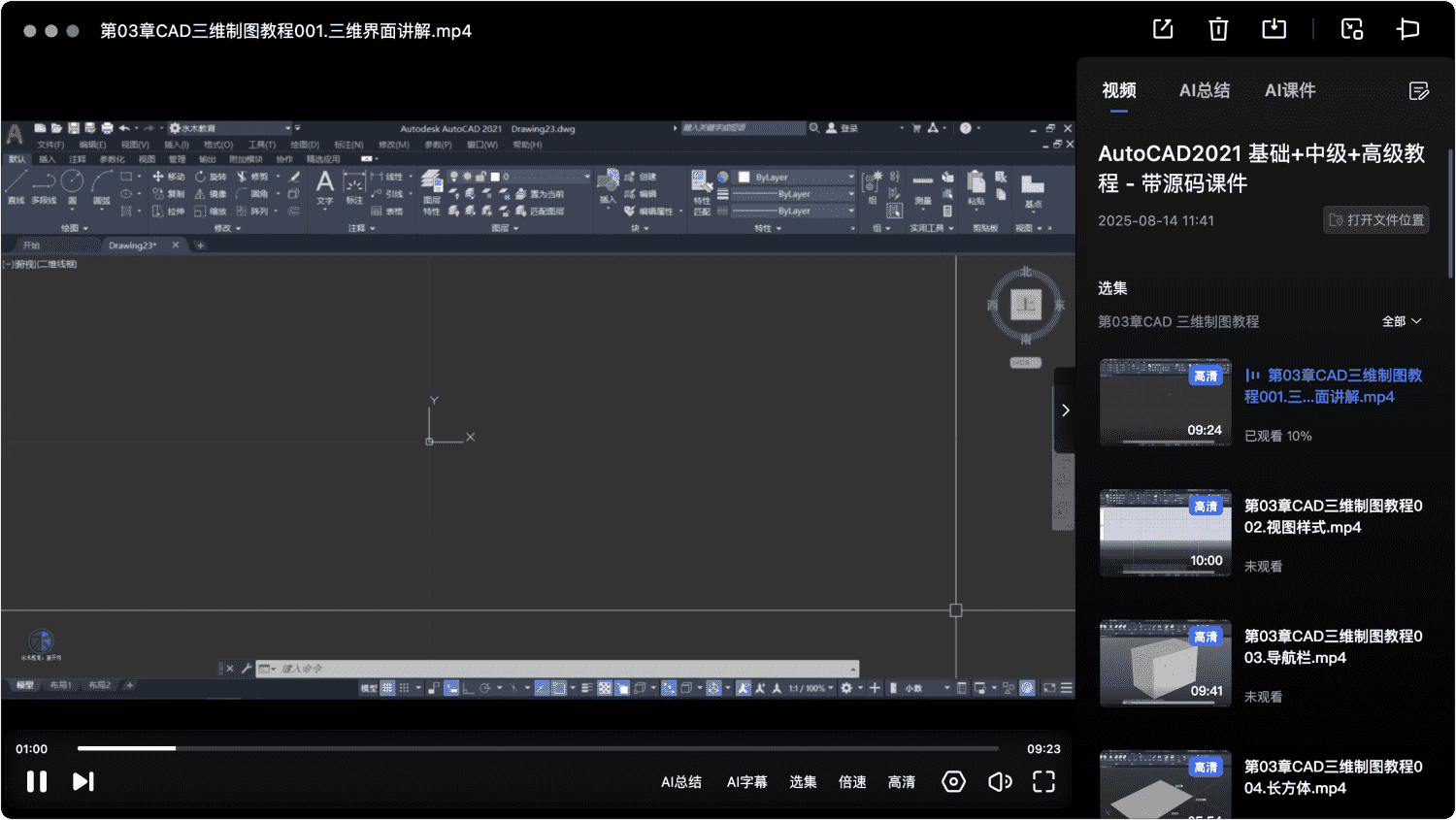Pin the player window on top
The image size is (1456, 820).
coord(1407,29)
